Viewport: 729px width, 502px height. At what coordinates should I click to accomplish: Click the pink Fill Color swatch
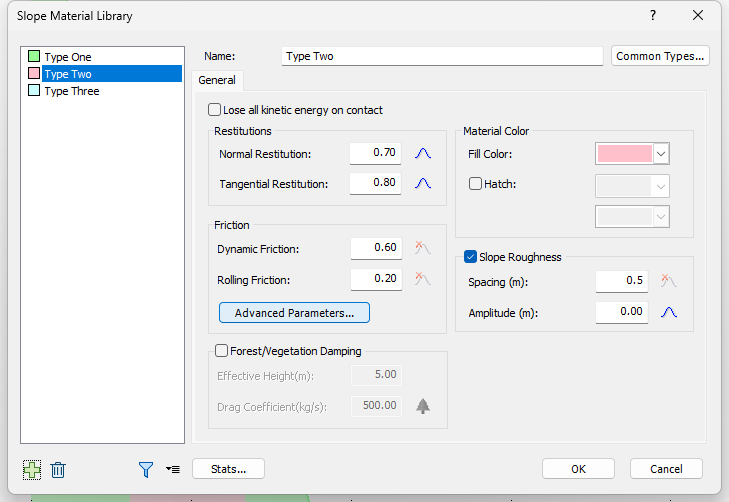(624, 154)
